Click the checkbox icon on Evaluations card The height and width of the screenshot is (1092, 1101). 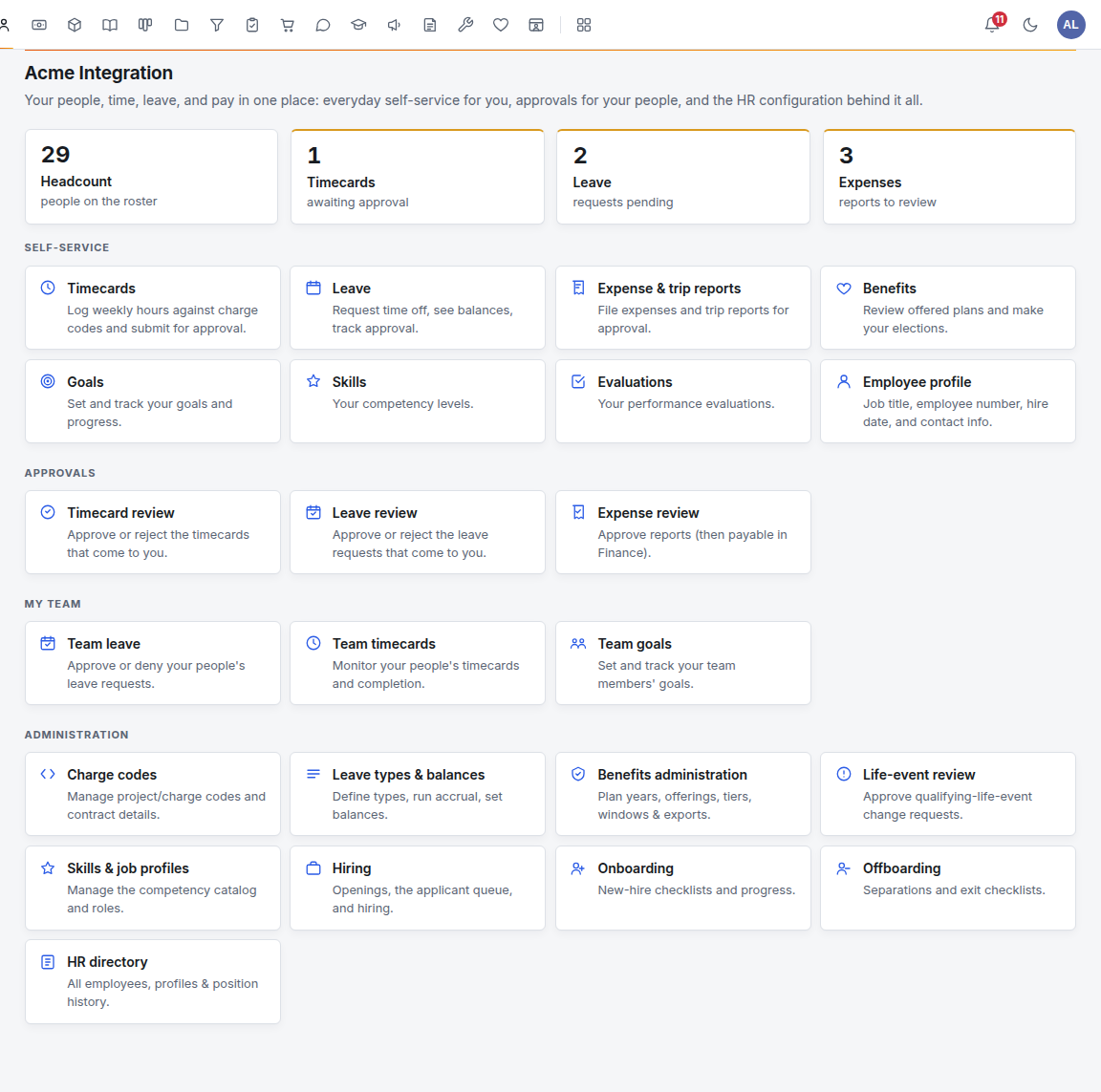coord(578,382)
